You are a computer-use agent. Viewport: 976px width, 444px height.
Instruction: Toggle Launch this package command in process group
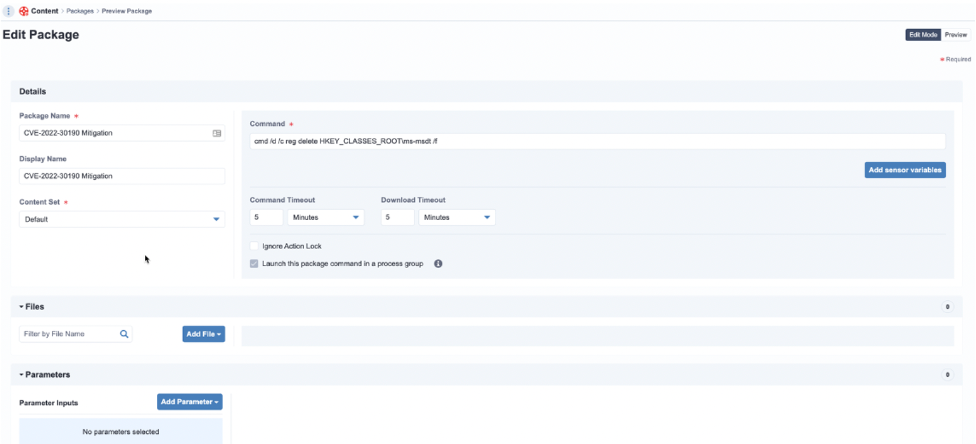coord(254,264)
